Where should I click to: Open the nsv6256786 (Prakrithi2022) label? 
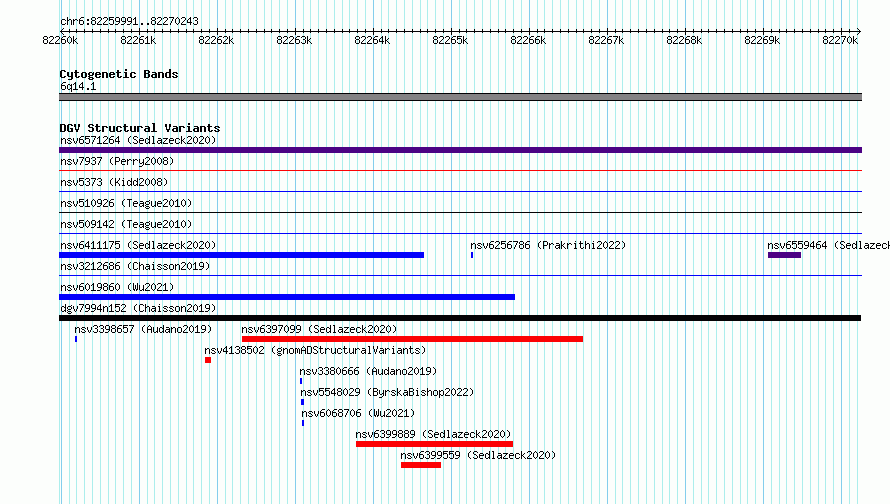tap(548, 245)
